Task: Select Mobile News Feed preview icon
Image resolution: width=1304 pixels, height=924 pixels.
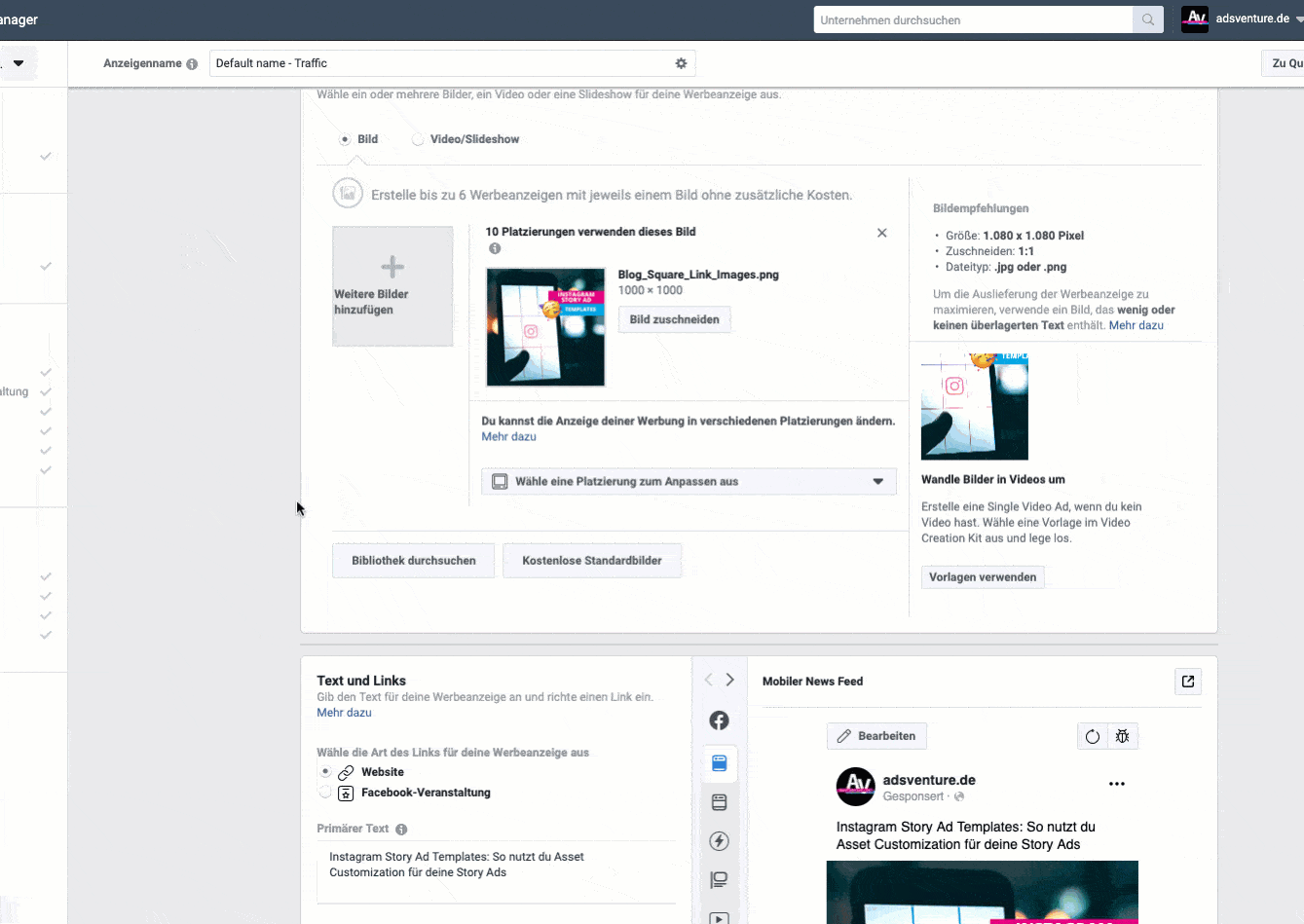Action: (719, 763)
